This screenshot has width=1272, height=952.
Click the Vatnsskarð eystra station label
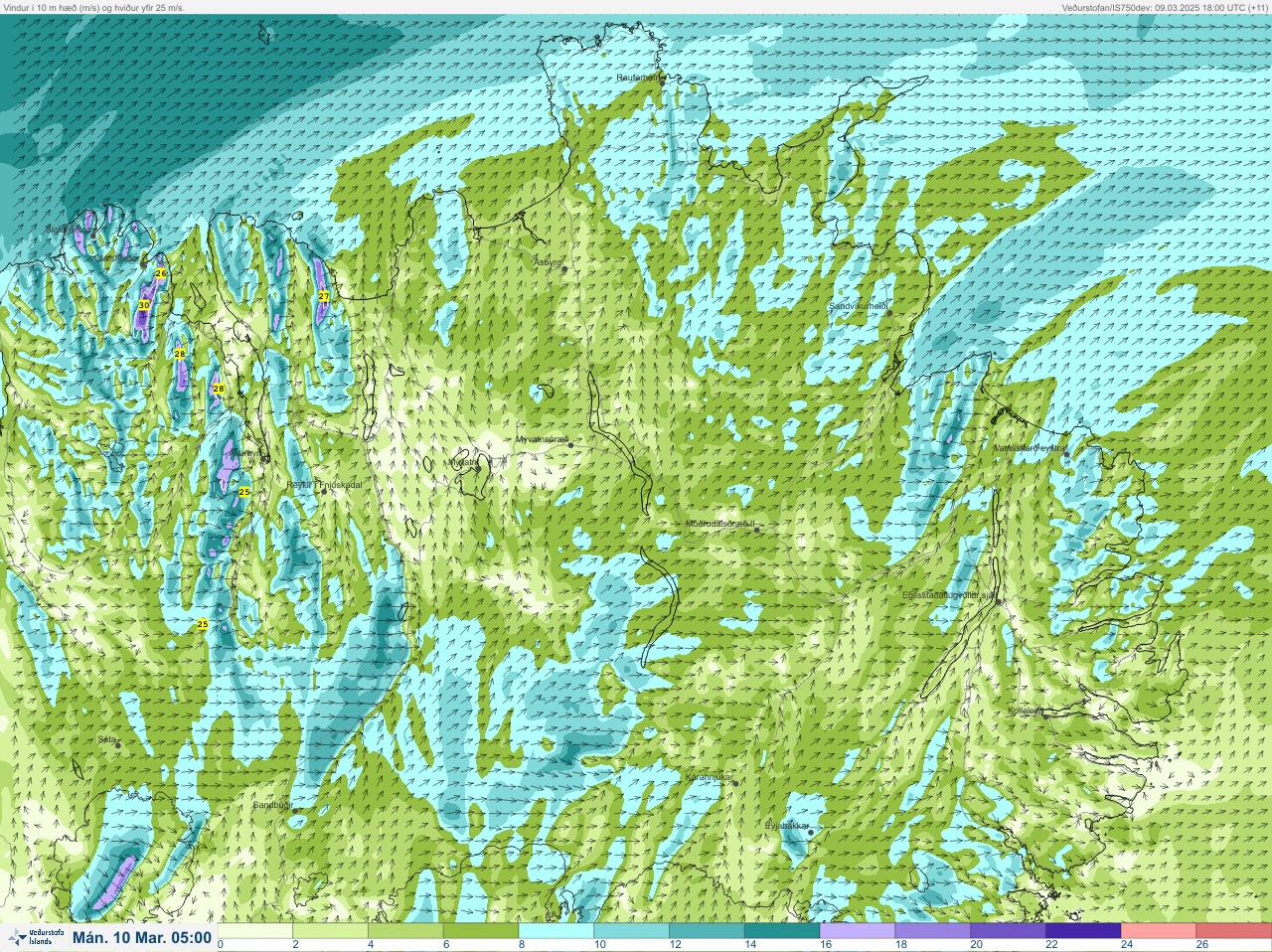point(1030,448)
